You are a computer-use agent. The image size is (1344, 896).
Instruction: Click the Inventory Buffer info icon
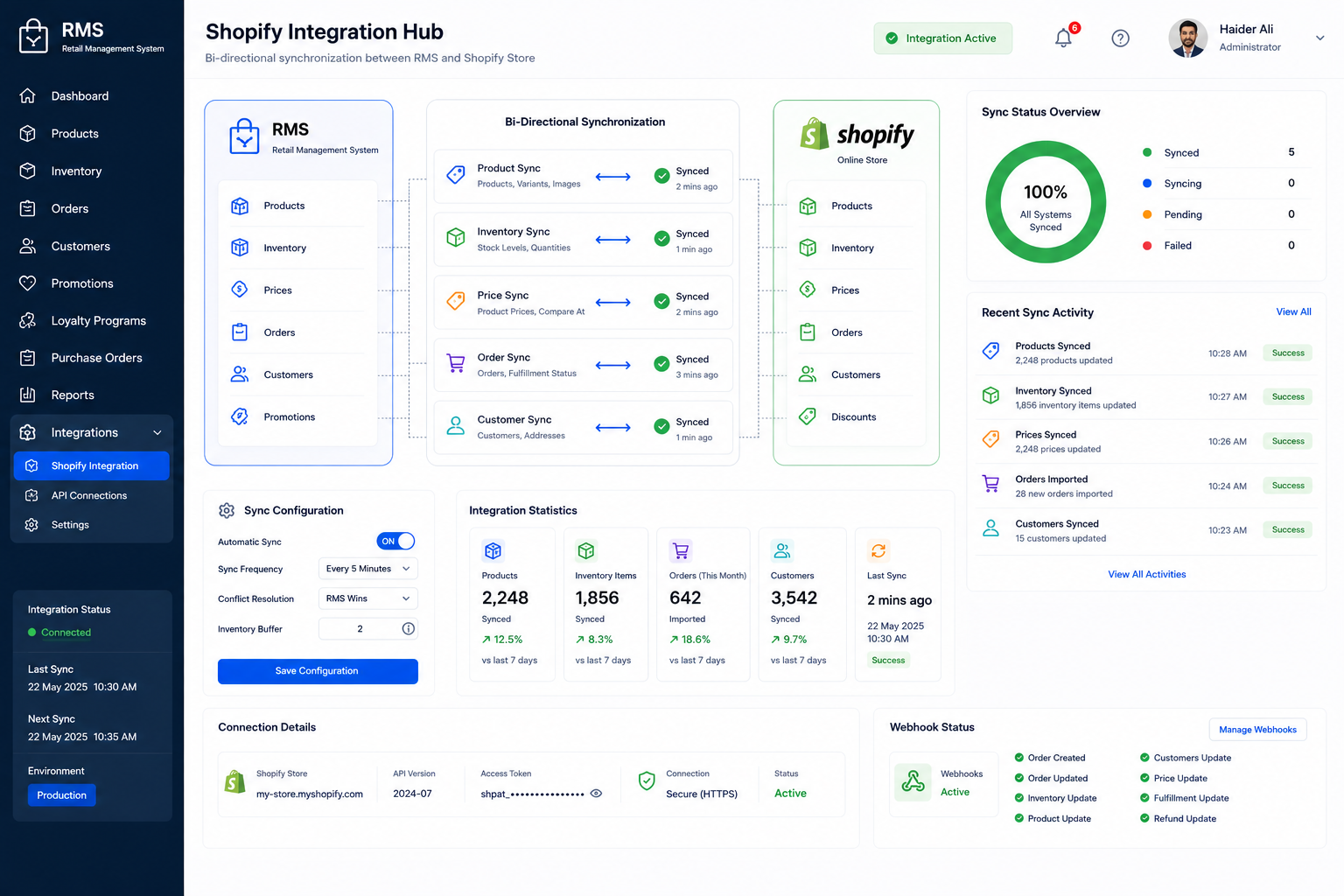[x=408, y=628]
